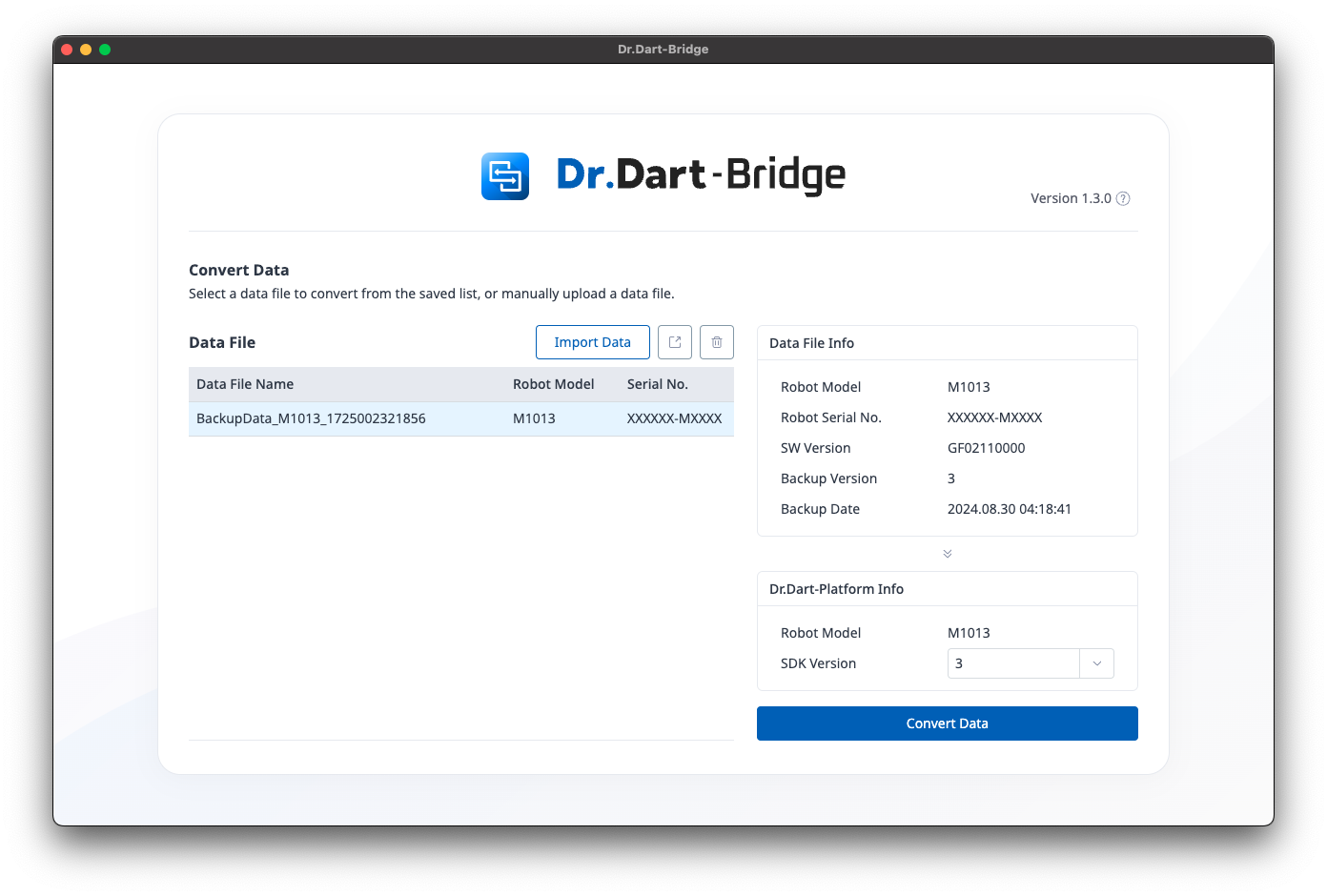Click the SDK Version field showing 3

1012,663
